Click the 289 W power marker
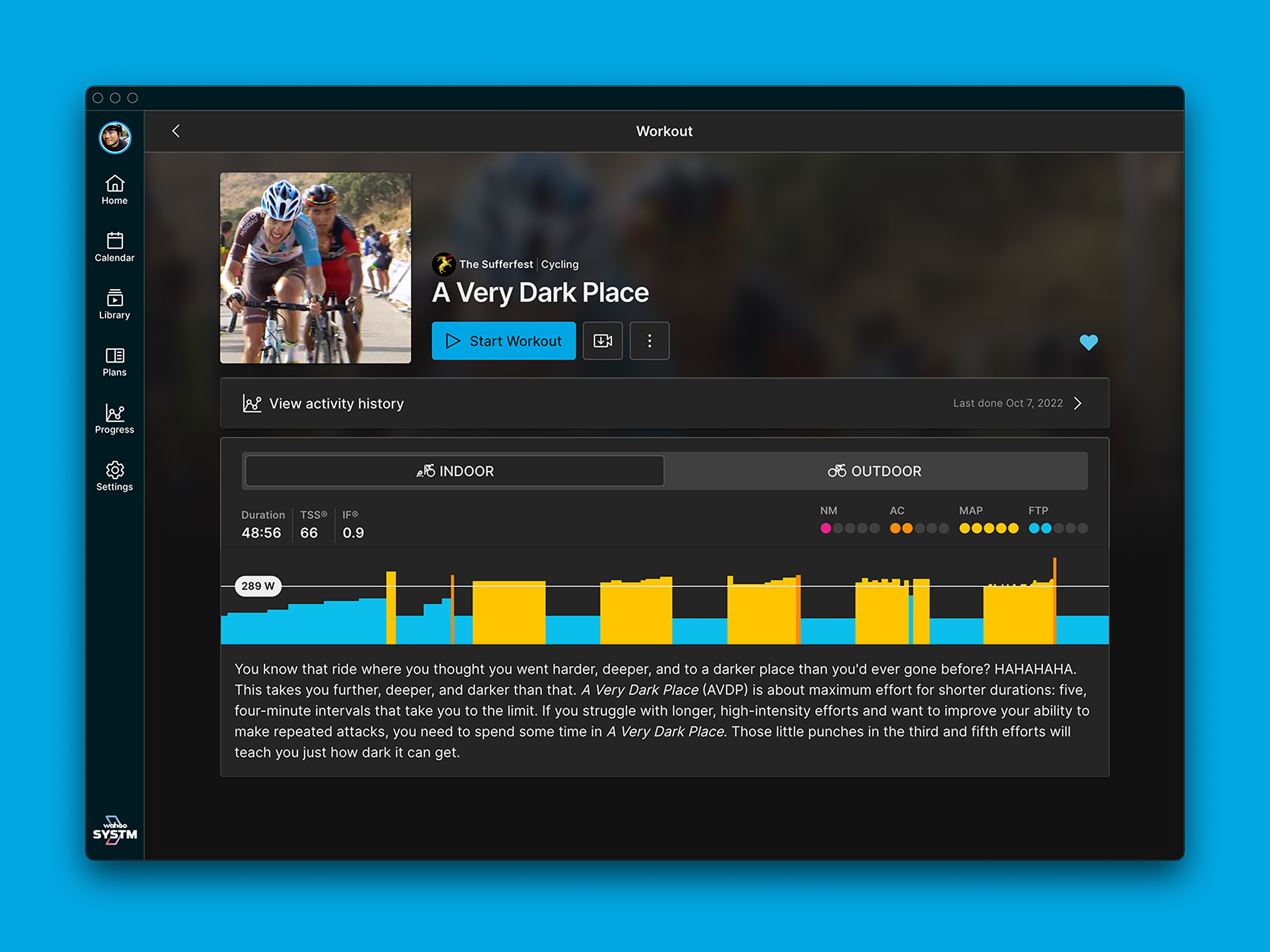The height and width of the screenshot is (952, 1270). tap(258, 586)
